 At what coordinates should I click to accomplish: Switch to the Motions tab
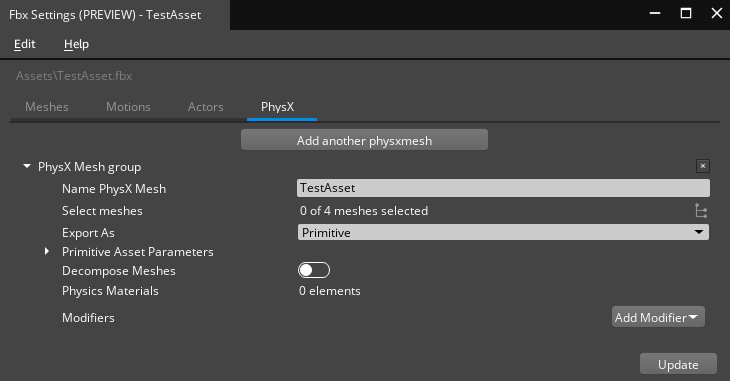(x=128, y=107)
